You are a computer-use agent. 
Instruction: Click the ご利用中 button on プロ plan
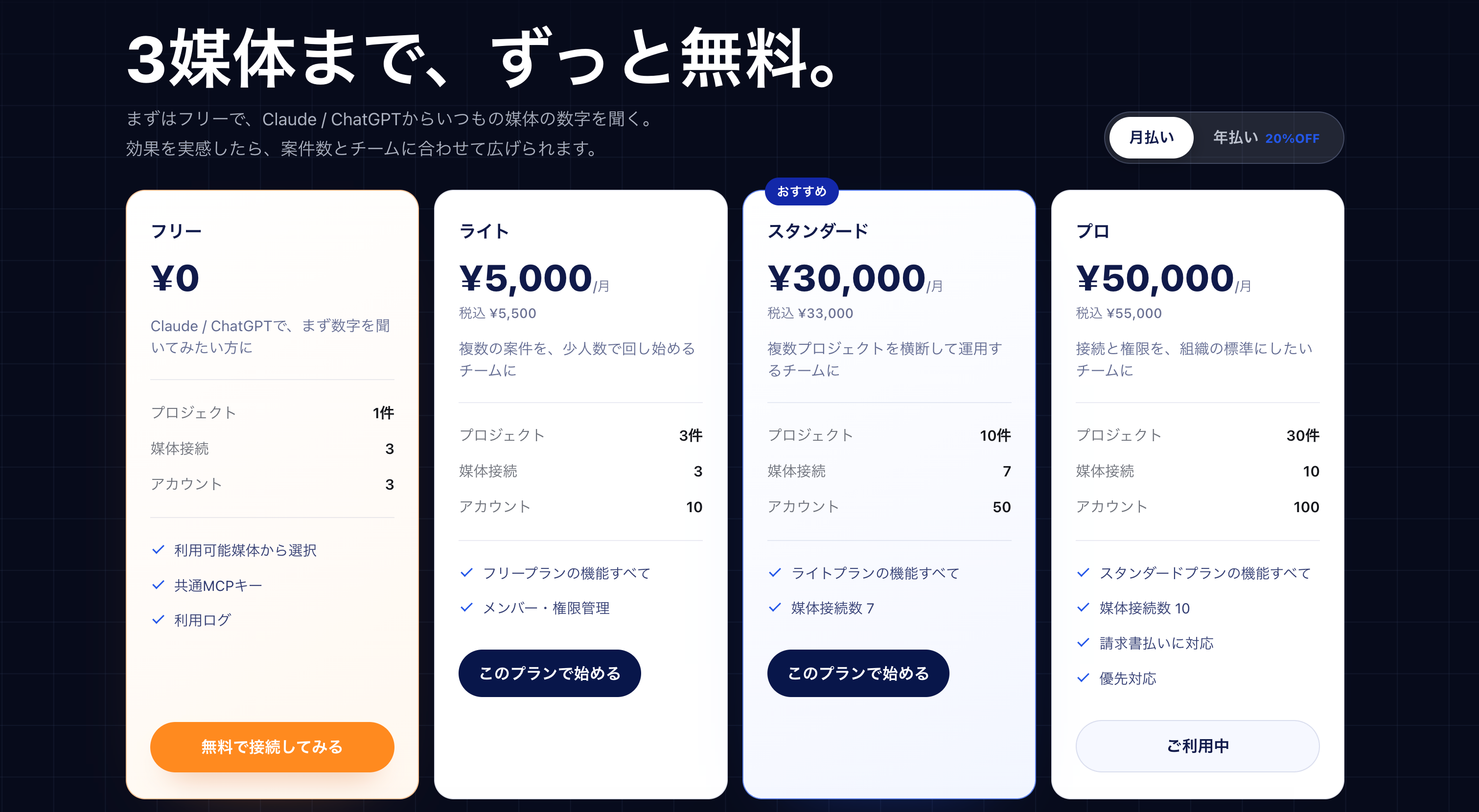1197,745
